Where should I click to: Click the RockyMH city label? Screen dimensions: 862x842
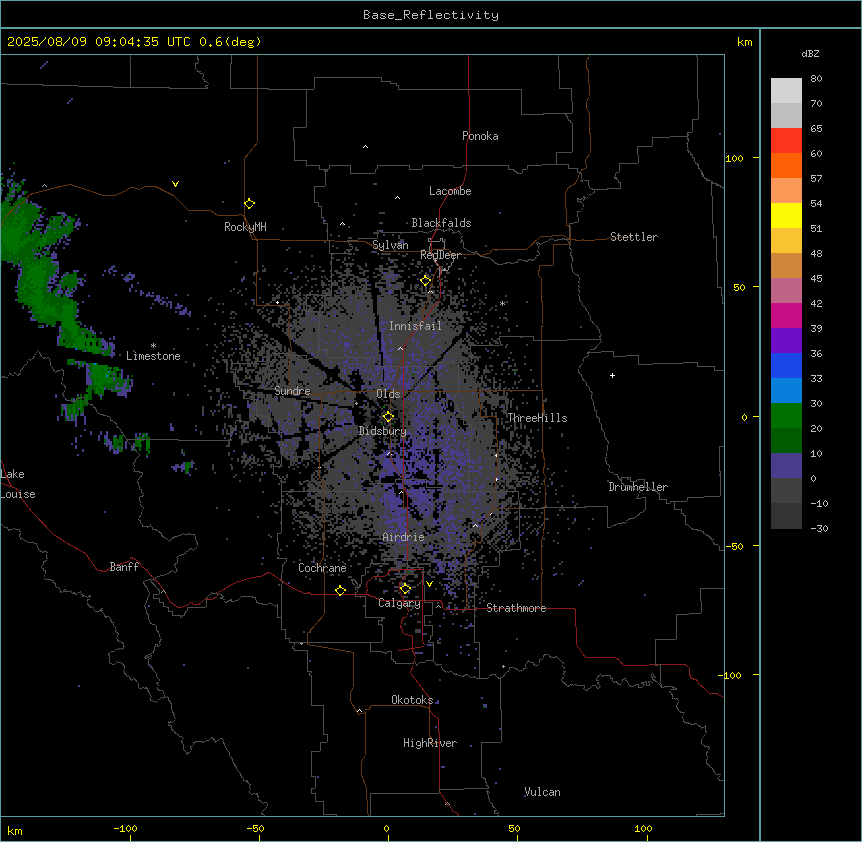coord(245,227)
